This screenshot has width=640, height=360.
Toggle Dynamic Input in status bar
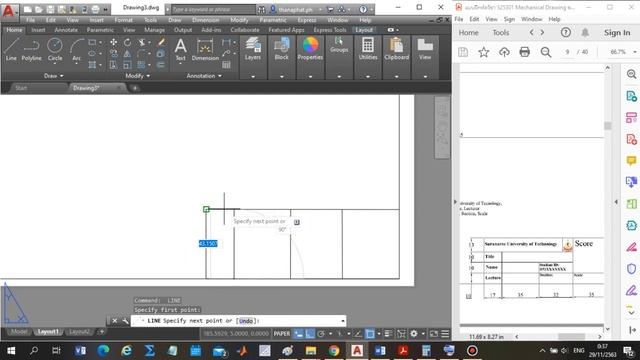pyautogui.click(x=299, y=334)
